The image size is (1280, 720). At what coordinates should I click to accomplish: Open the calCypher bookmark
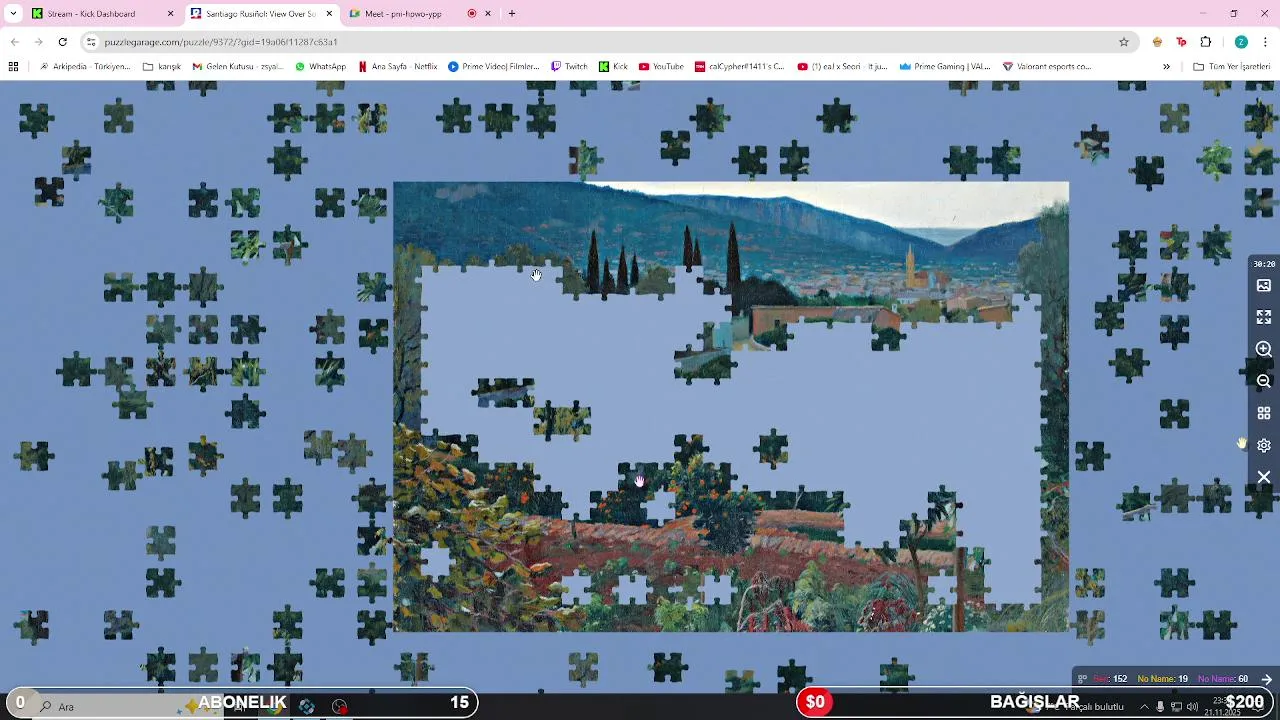tap(740, 66)
